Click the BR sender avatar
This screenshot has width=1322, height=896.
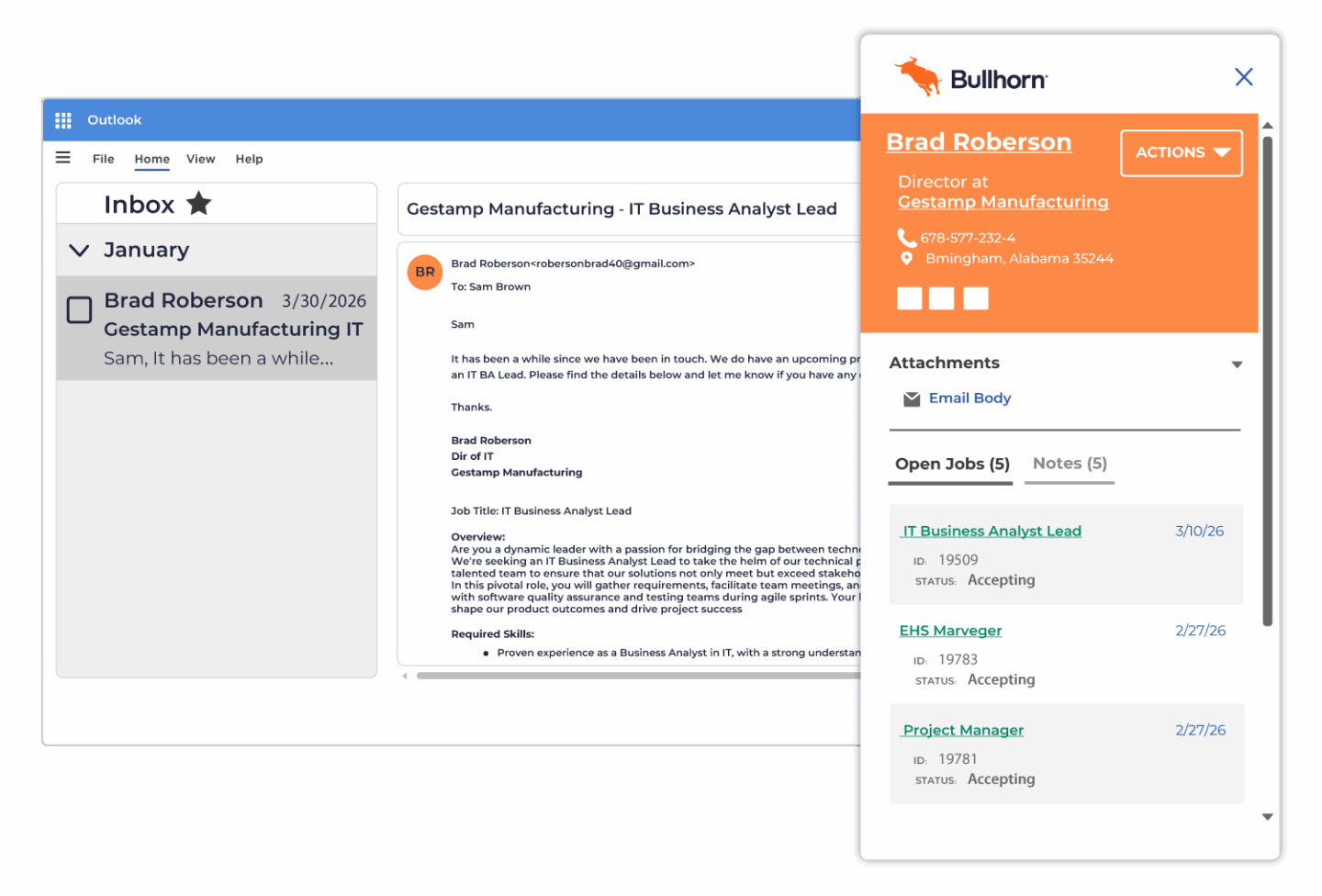point(425,272)
